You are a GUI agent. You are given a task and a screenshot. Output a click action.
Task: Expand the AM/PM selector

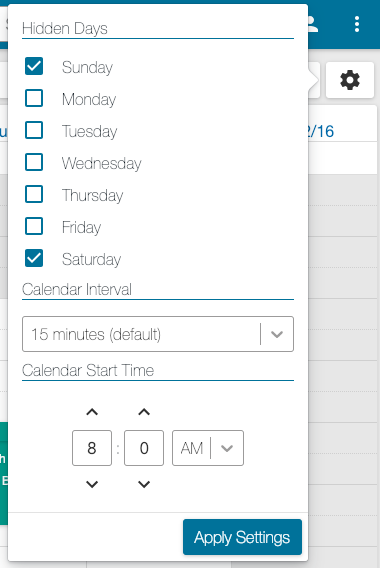(208, 448)
